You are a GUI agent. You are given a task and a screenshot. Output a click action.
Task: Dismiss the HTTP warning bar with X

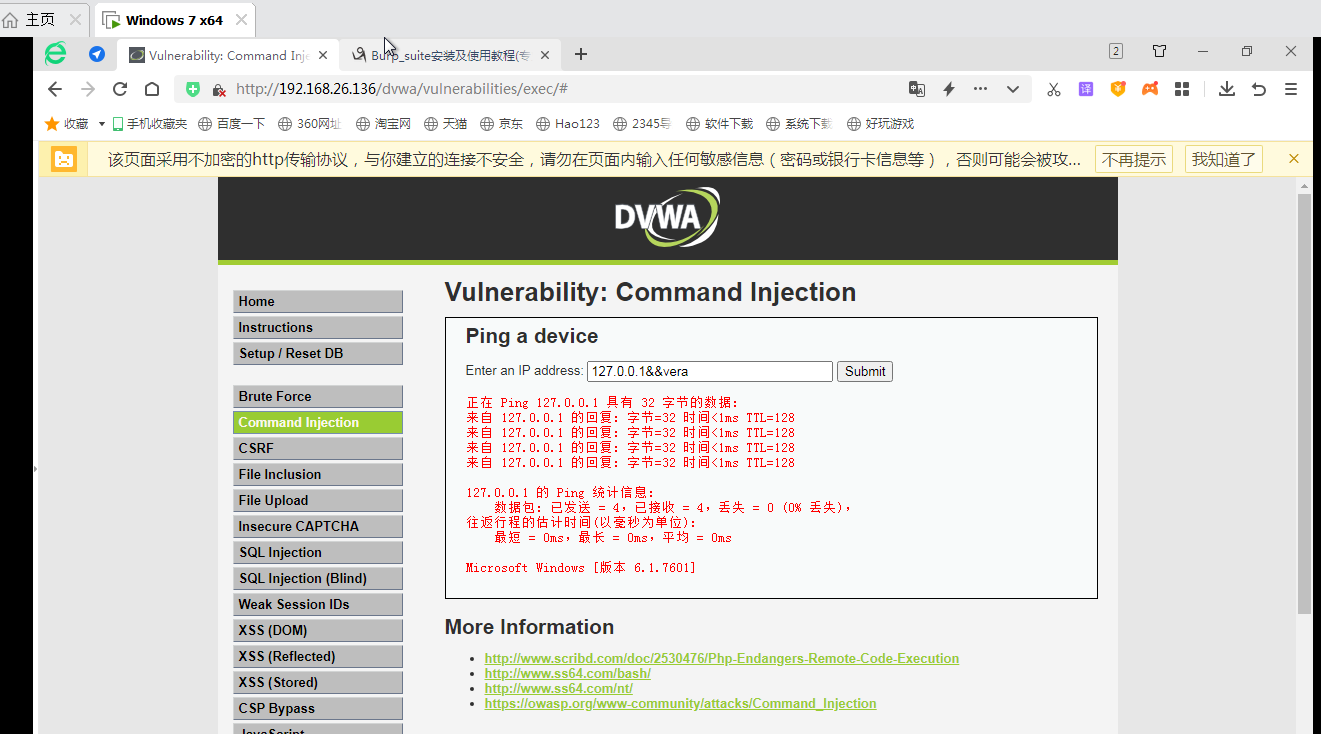click(1294, 159)
